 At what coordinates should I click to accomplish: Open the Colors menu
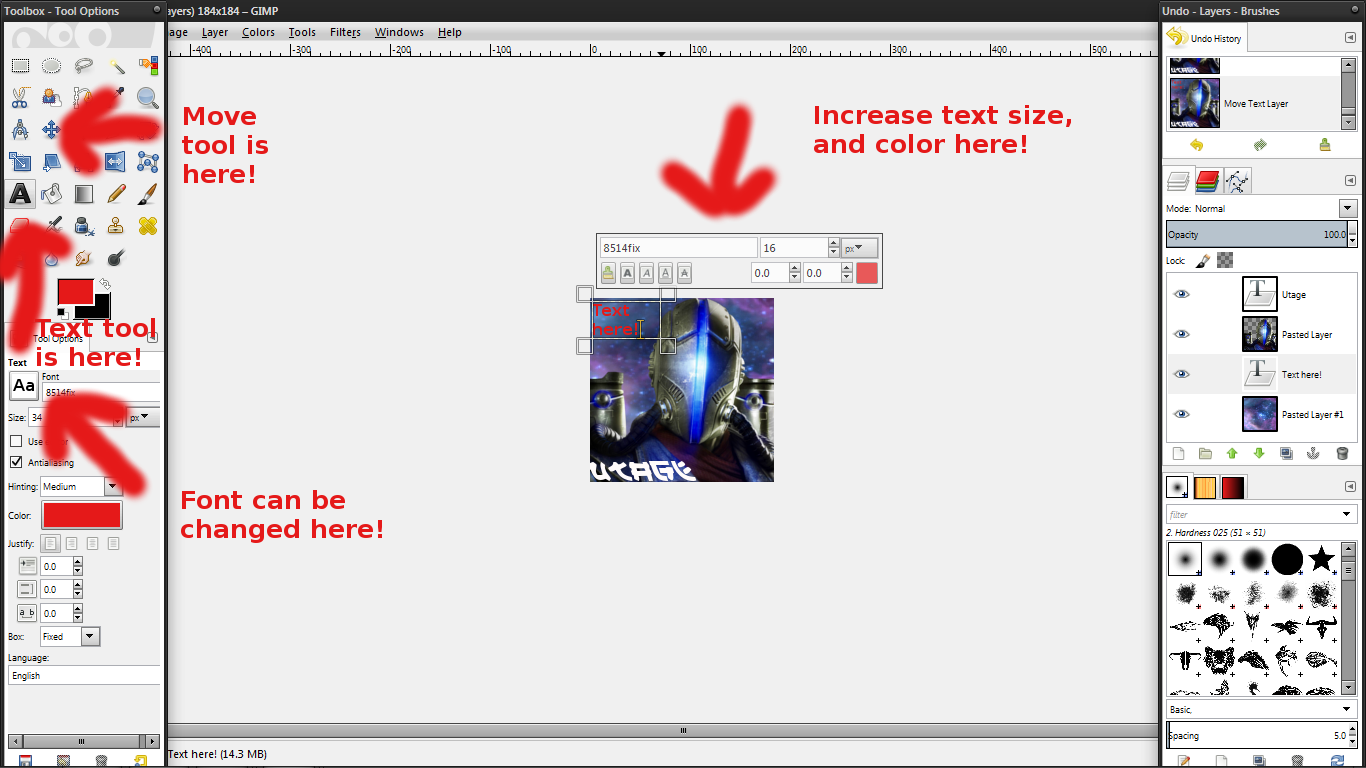pyautogui.click(x=258, y=32)
